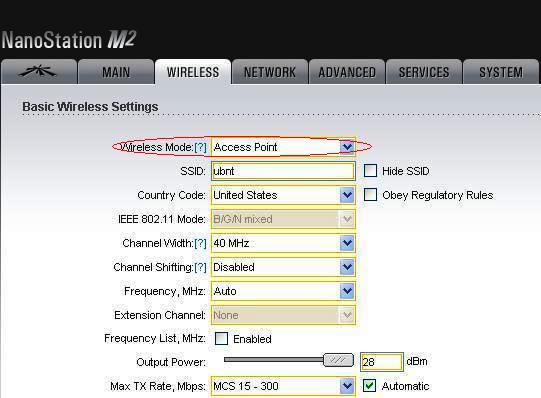Expand the Country Code dropdown
Image resolution: width=541 pixels, height=398 pixels.
pyautogui.click(x=283, y=195)
